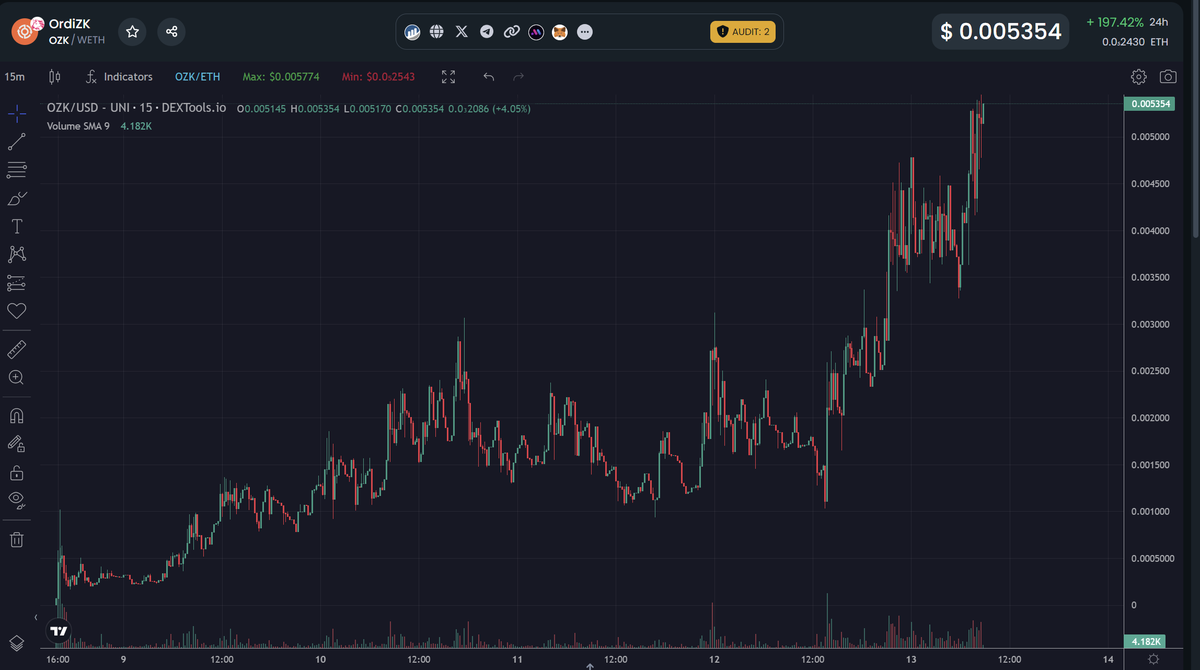
Task: Click the trash remove drawings icon
Action: 17,540
